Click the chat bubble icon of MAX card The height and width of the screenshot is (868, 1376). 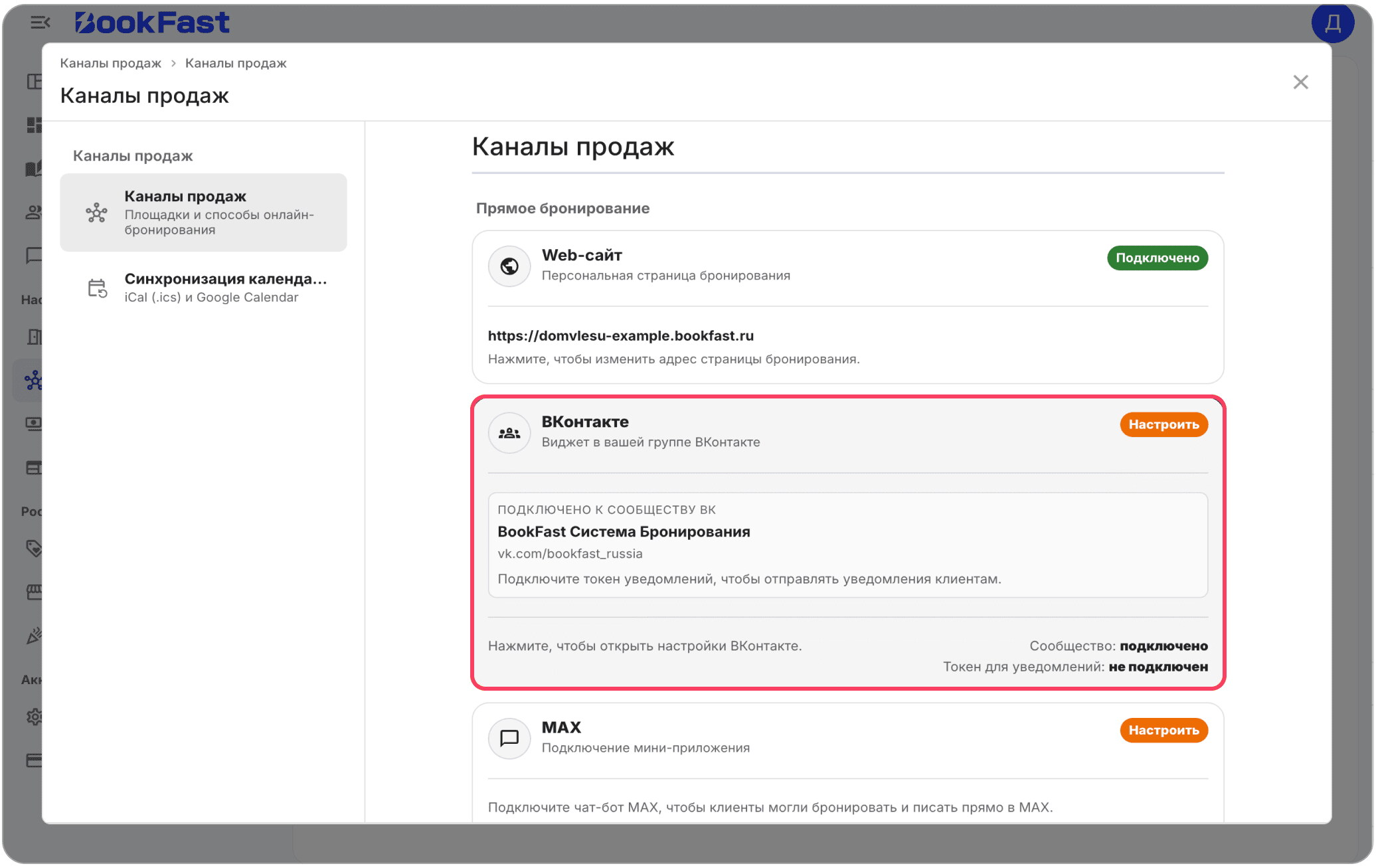[509, 738]
